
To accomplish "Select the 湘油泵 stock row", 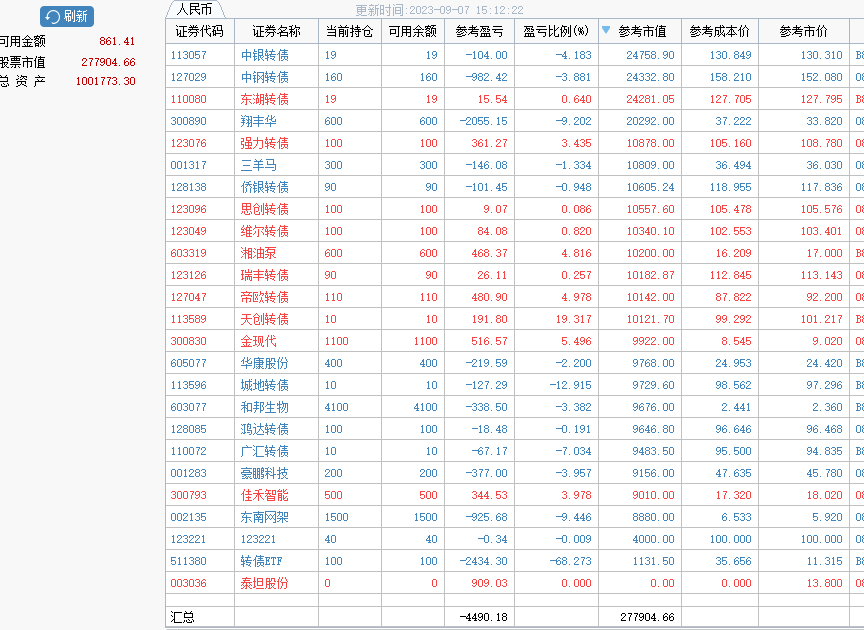I will pyautogui.click(x=515, y=254).
